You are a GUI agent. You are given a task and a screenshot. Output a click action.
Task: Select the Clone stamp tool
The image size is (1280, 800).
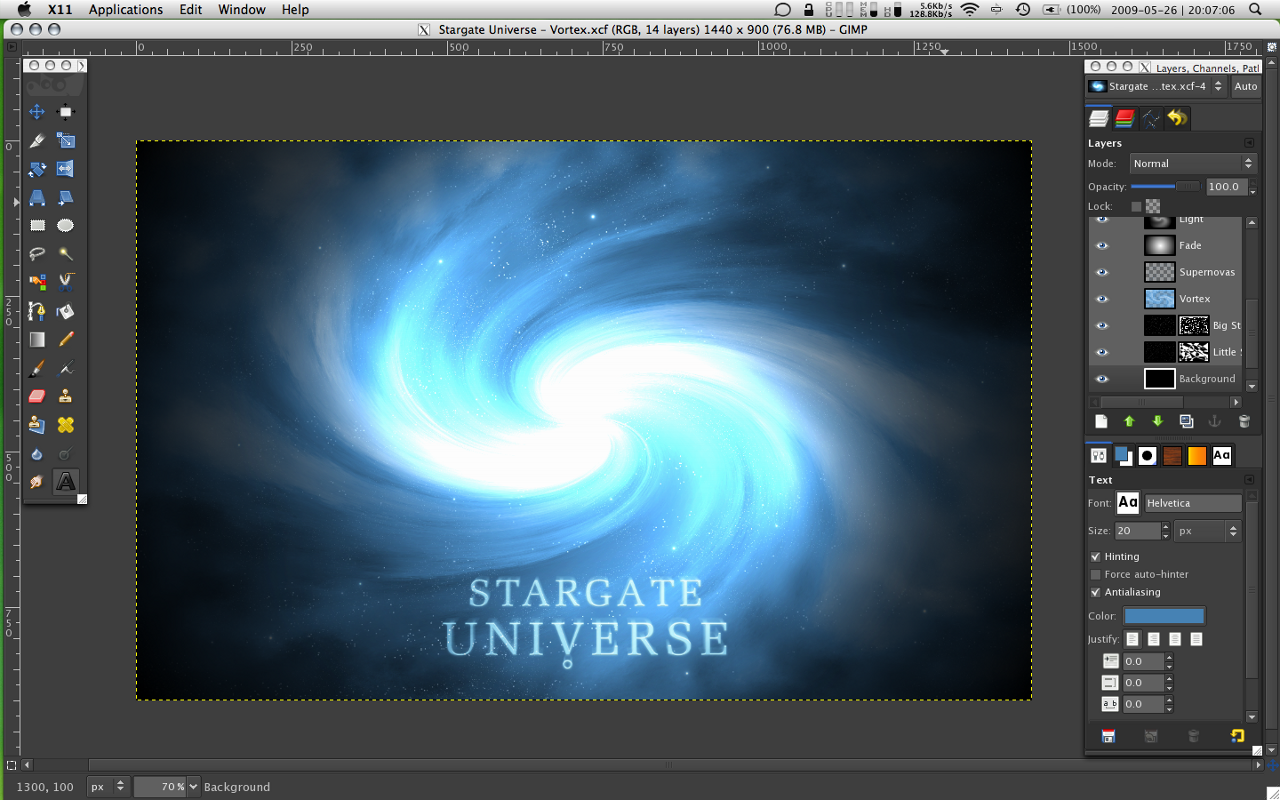[66, 397]
